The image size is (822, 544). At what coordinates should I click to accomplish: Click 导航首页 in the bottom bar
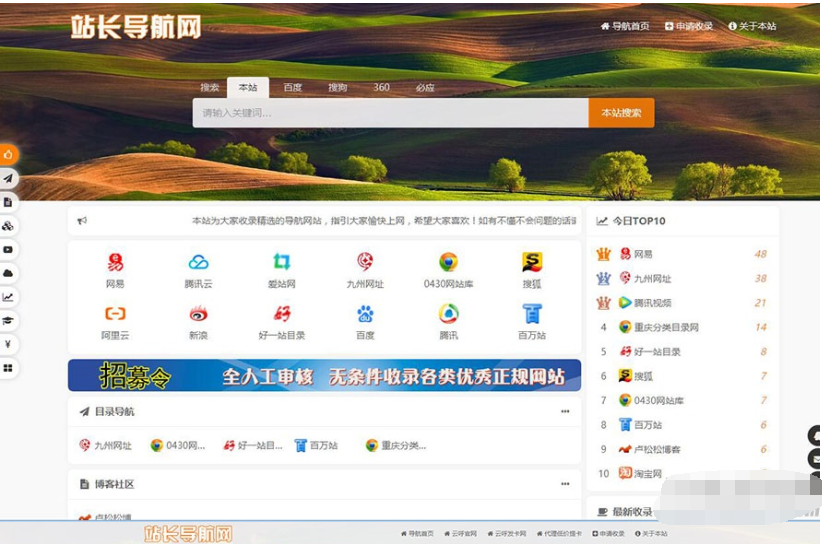coord(417,534)
